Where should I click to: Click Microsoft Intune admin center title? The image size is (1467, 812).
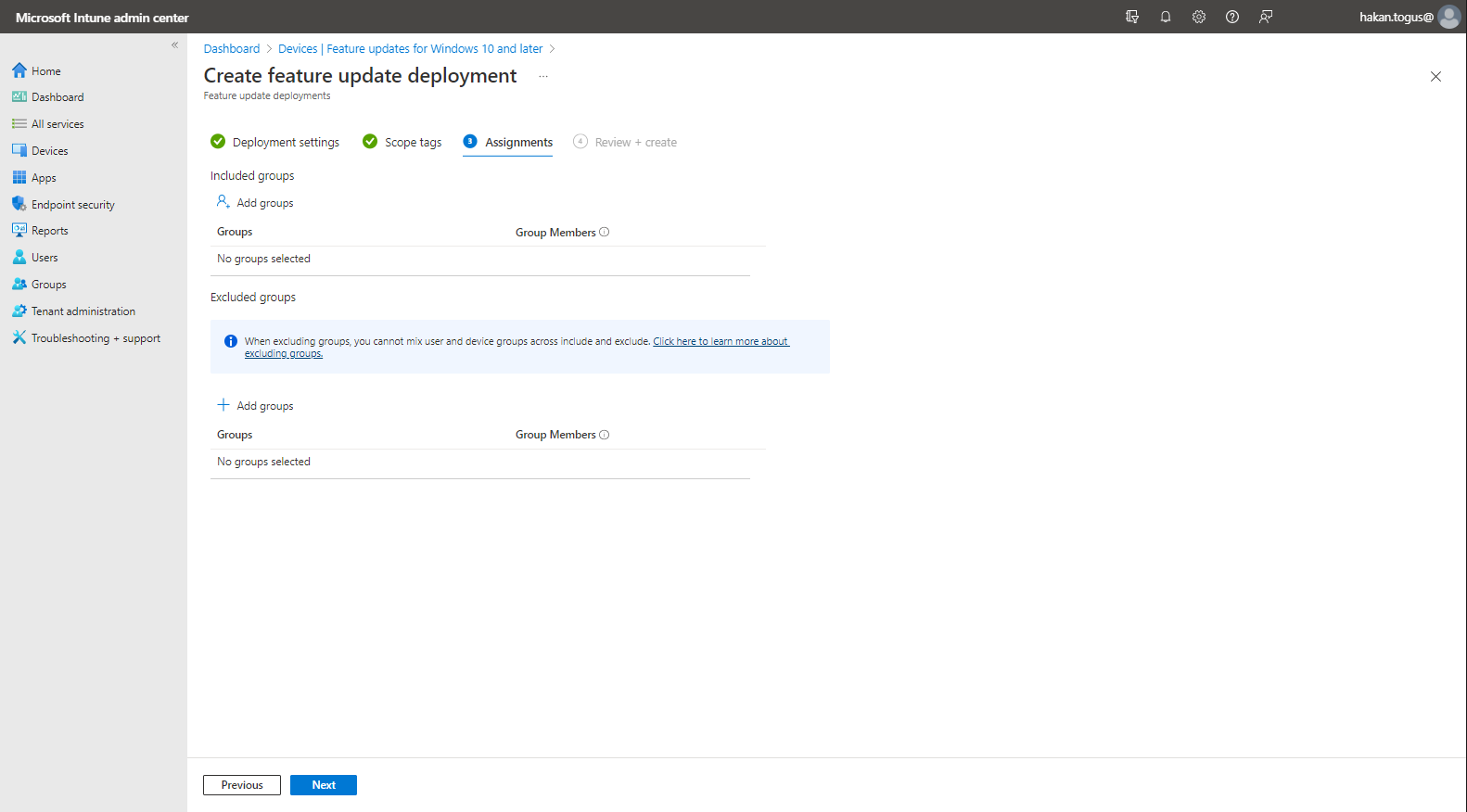coord(102,18)
